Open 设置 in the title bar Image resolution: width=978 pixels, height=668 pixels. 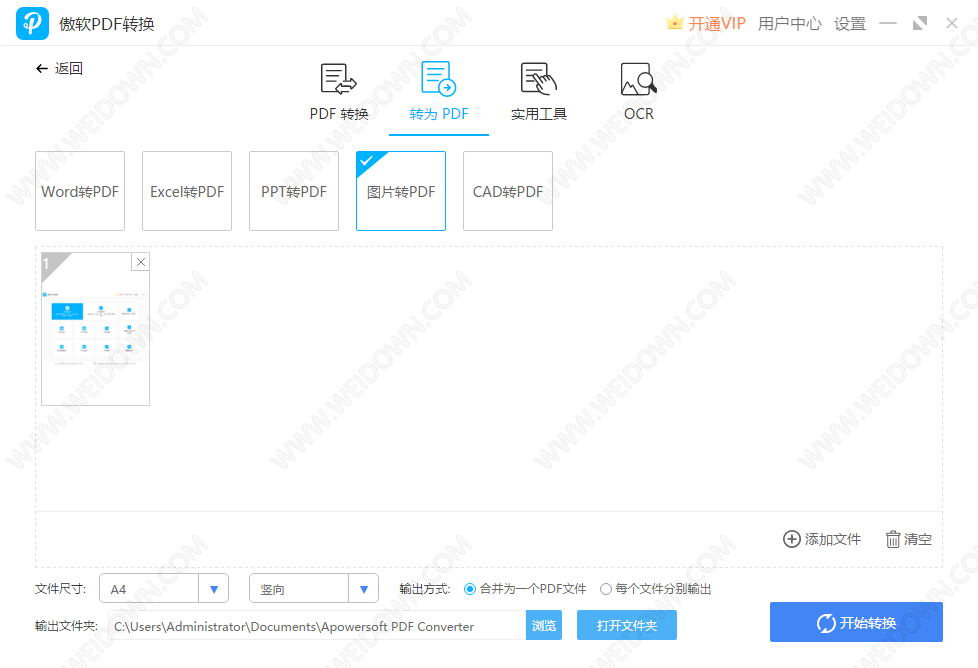click(850, 24)
